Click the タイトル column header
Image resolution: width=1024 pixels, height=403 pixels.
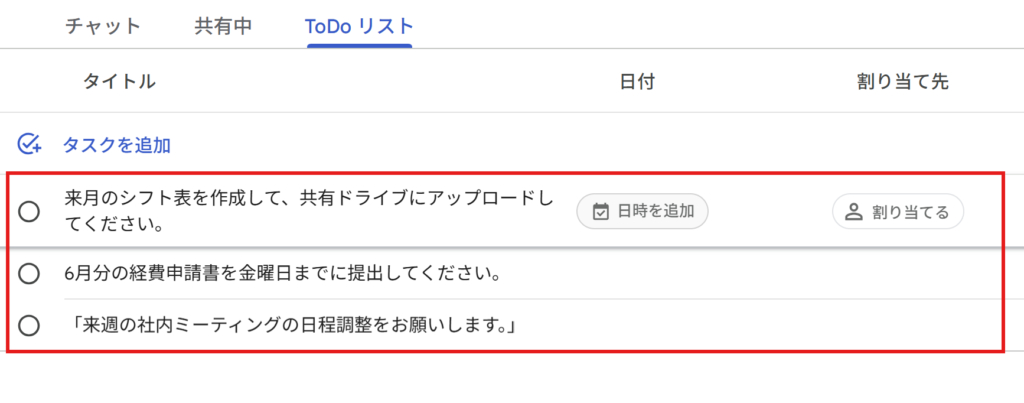pyautogui.click(x=119, y=82)
